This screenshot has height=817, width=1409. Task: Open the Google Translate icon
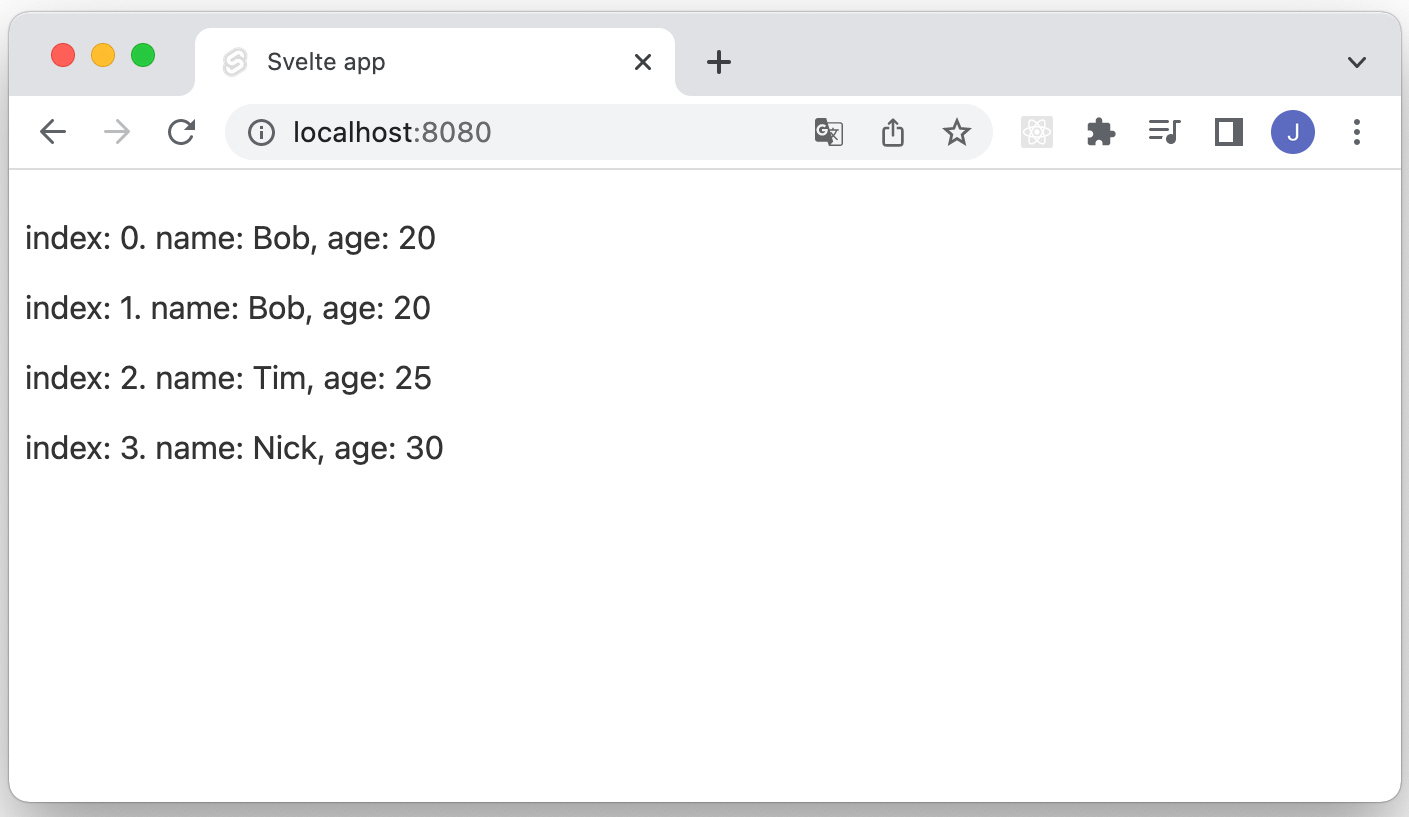pos(828,132)
